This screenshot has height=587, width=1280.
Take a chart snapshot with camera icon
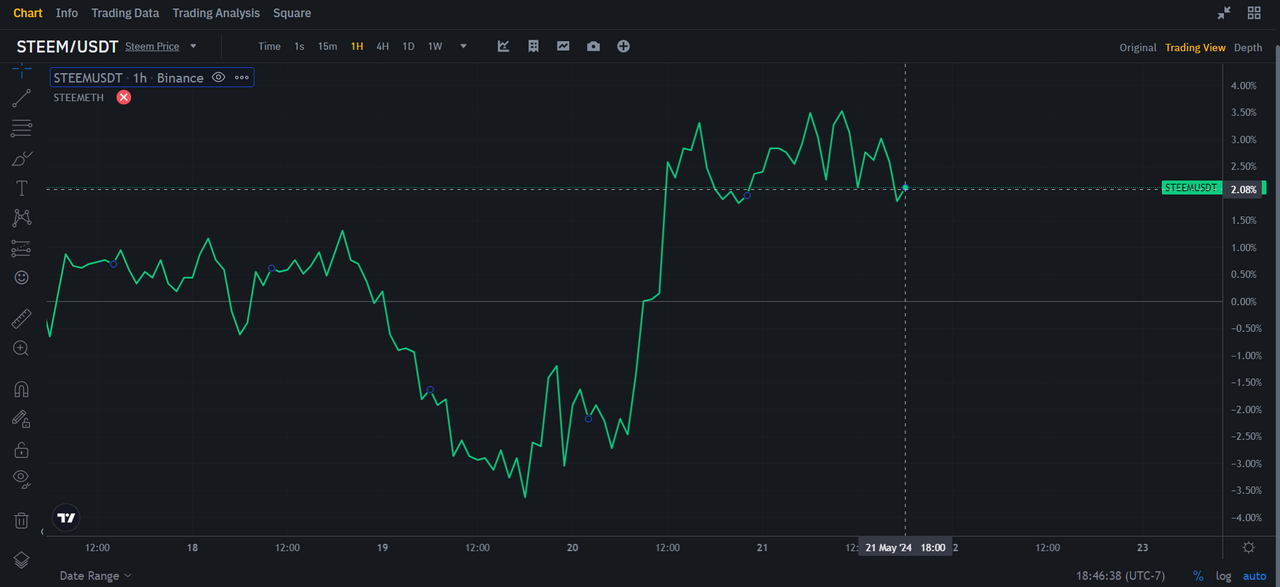click(x=594, y=46)
